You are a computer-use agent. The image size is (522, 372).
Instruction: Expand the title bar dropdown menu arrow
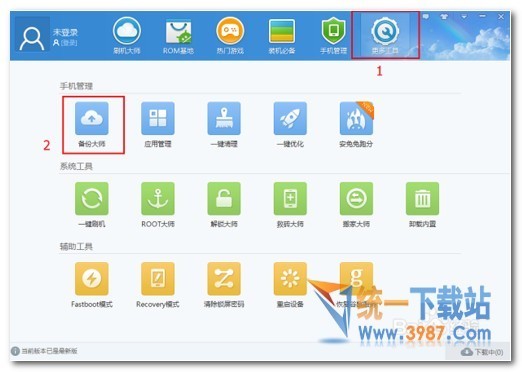[464, 17]
